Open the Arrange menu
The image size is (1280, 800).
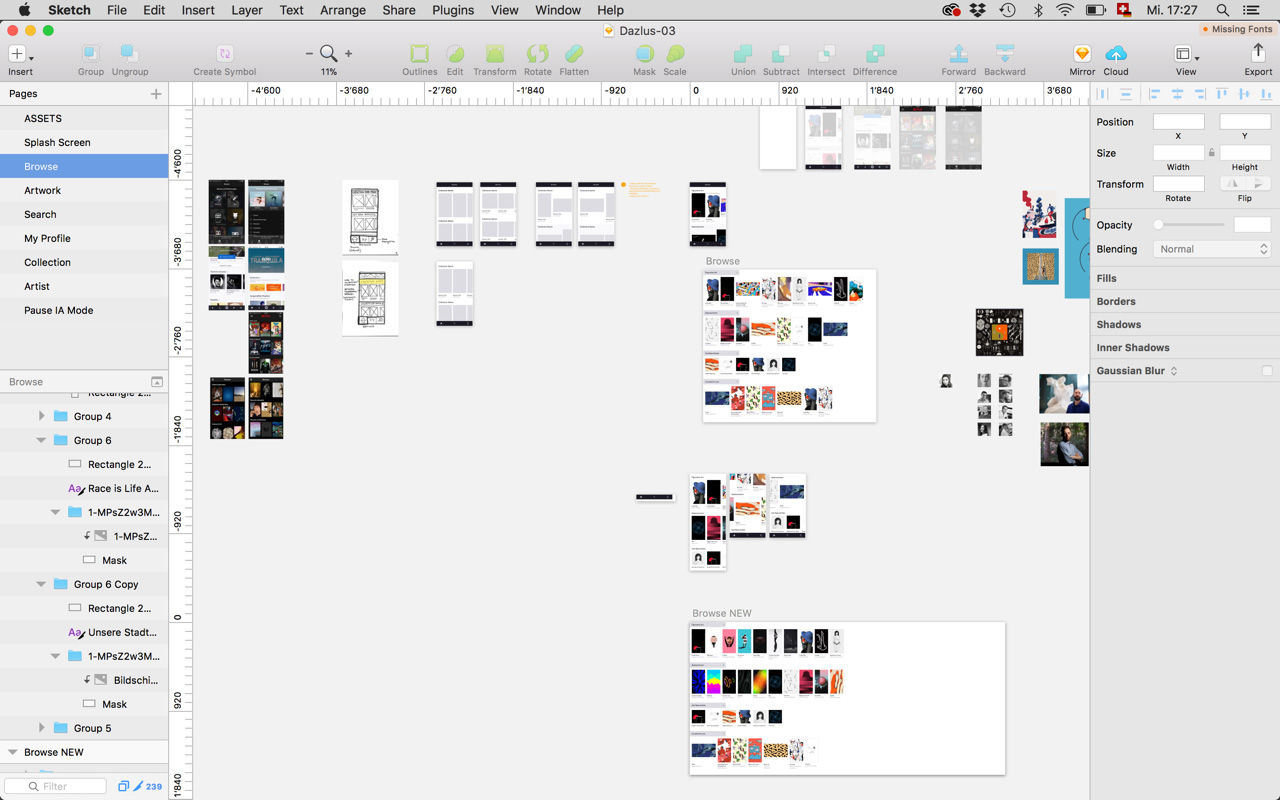click(x=343, y=10)
